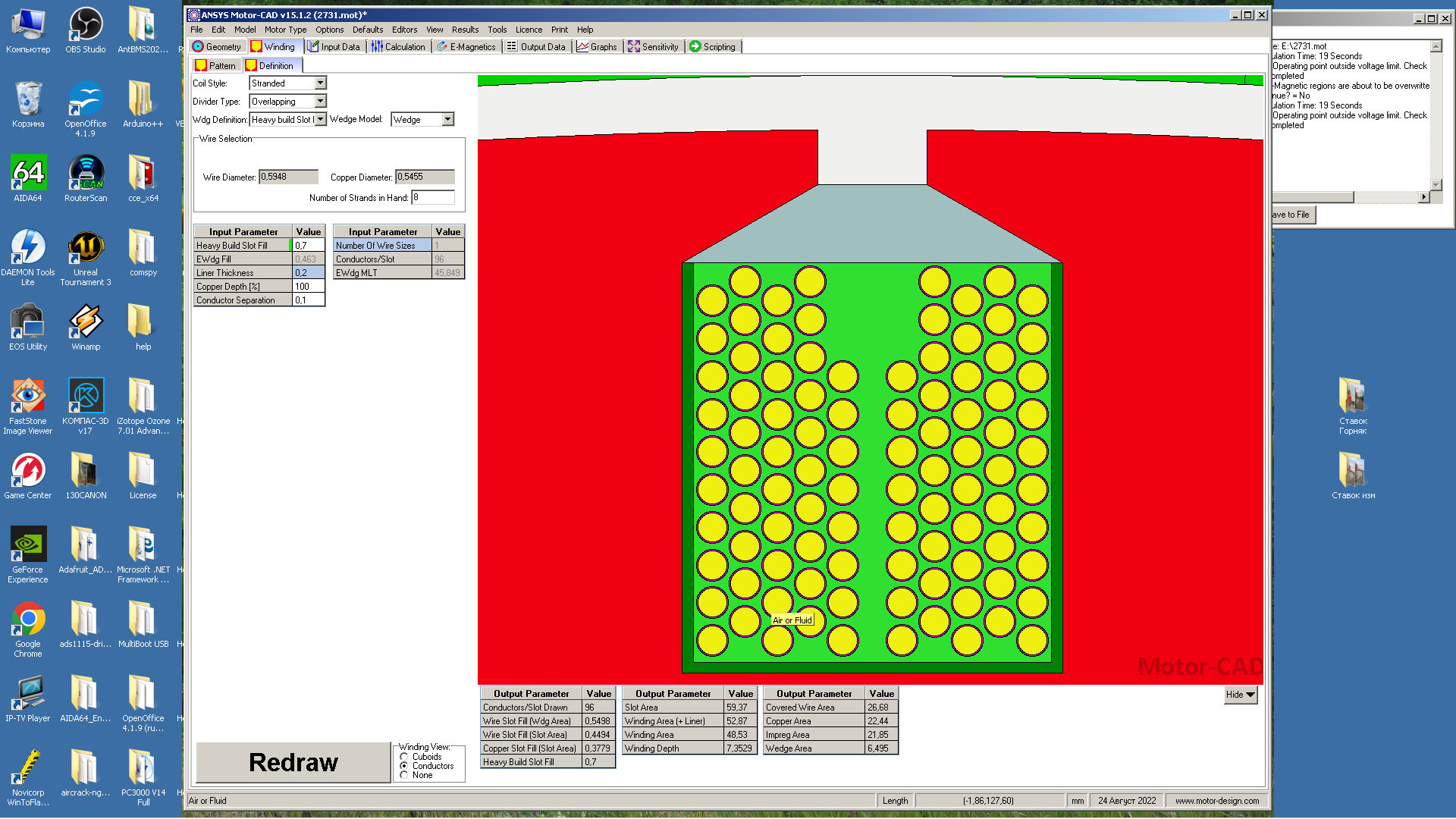Edit the Copper Diameter field
This screenshot has width=1456, height=819.
[425, 177]
